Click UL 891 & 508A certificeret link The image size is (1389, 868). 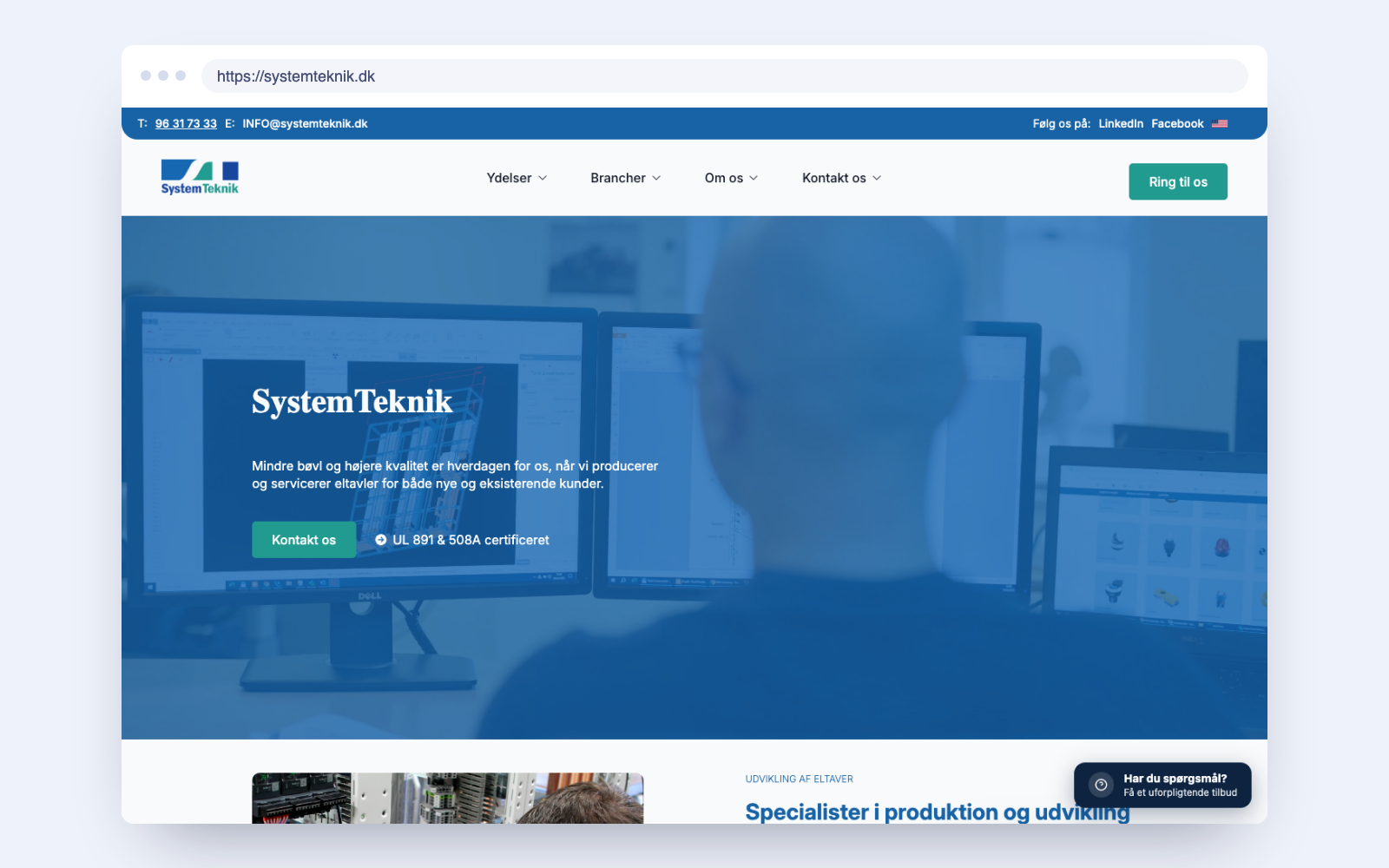pos(471,540)
